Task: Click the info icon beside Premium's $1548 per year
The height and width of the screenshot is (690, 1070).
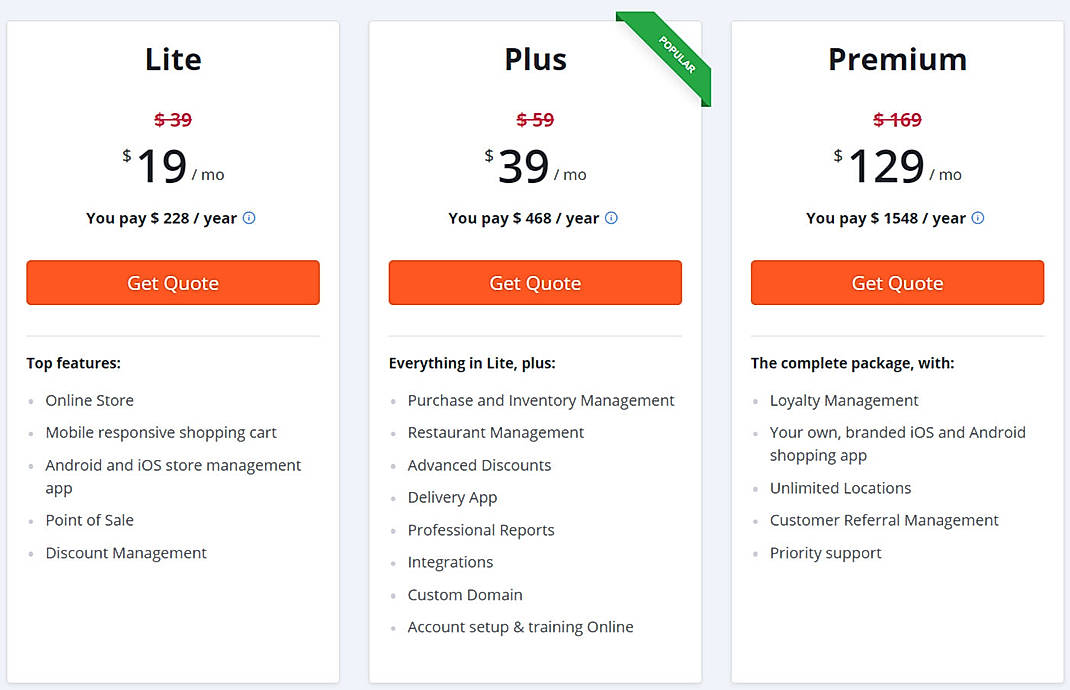Action: coord(978,218)
